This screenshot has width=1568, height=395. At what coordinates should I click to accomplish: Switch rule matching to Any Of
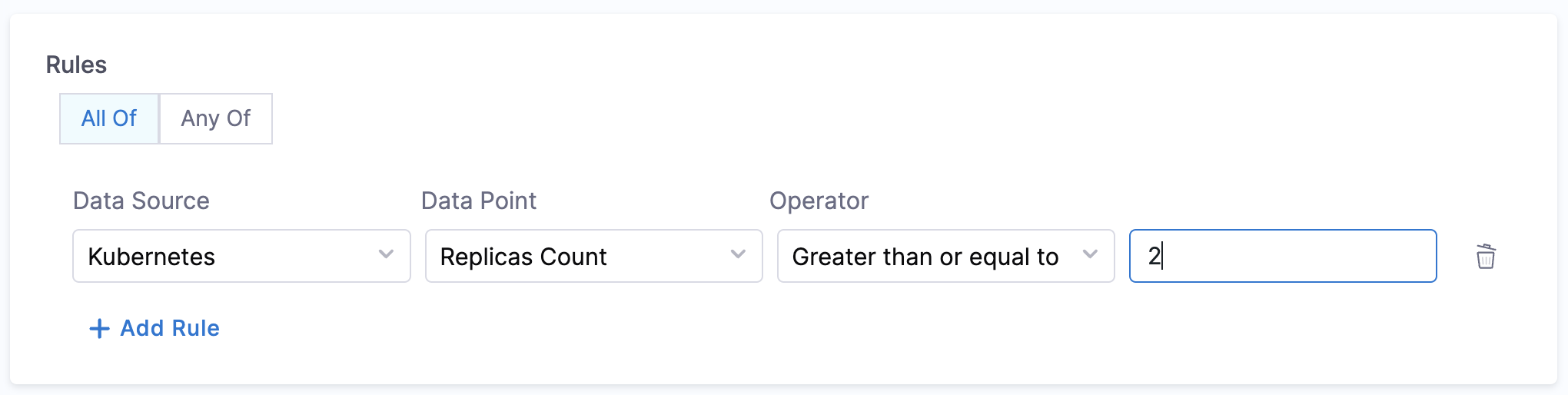(x=216, y=118)
